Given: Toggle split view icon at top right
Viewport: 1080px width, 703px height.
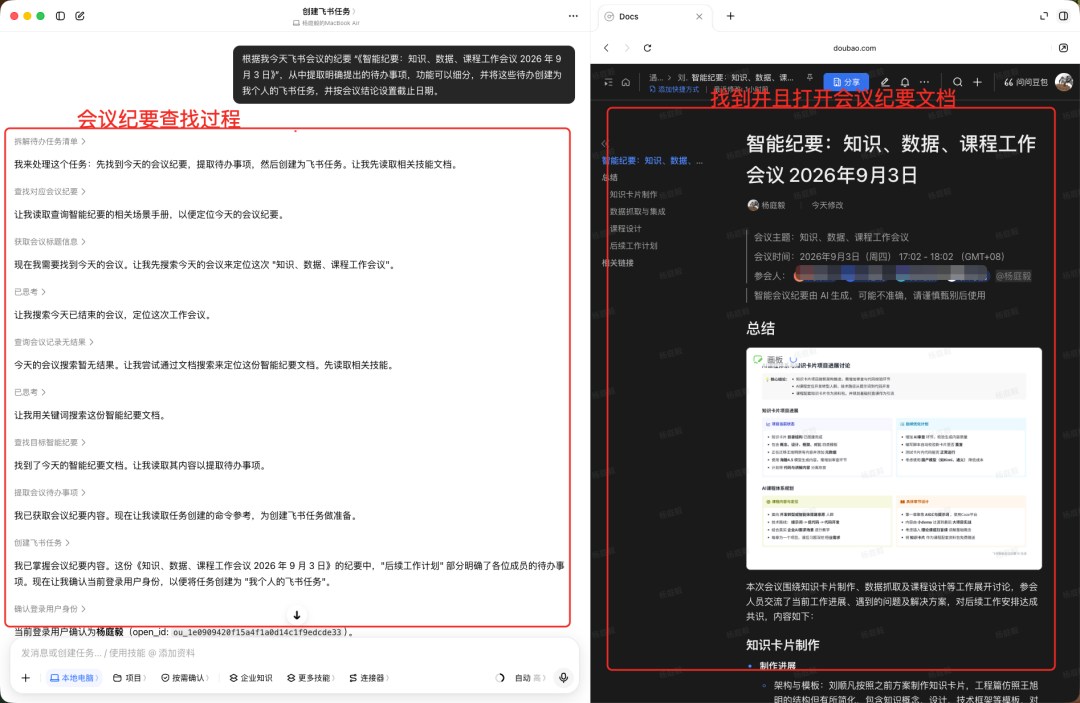Looking at the screenshot, I should tap(1063, 16).
